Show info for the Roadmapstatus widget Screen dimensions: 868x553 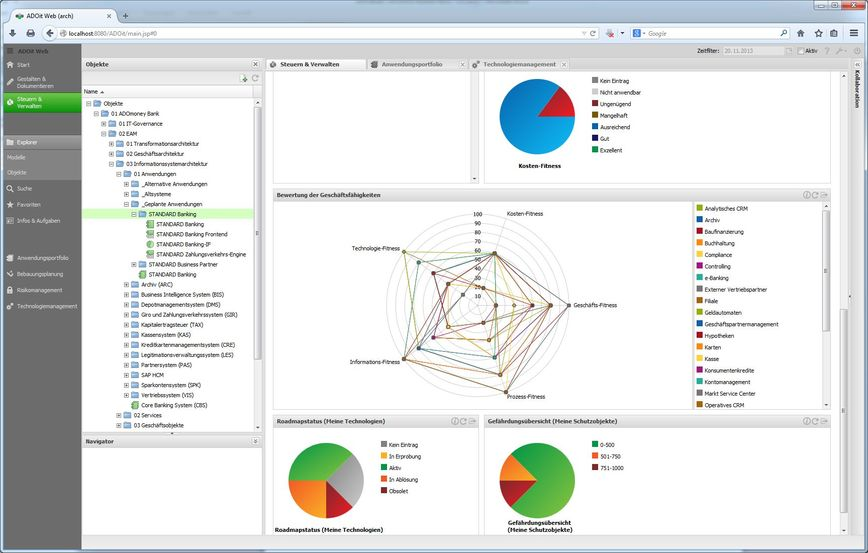pyautogui.click(x=454, y=421)
